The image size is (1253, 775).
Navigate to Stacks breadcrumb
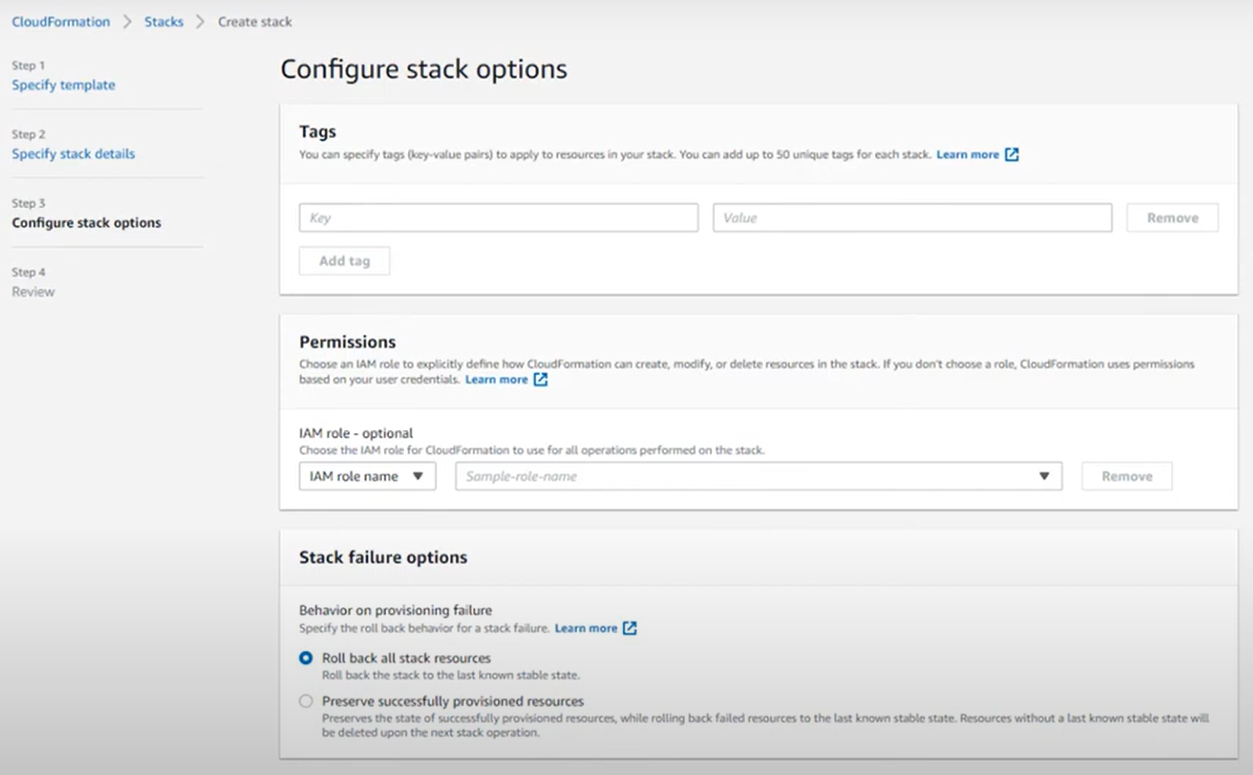pos(164,22)
